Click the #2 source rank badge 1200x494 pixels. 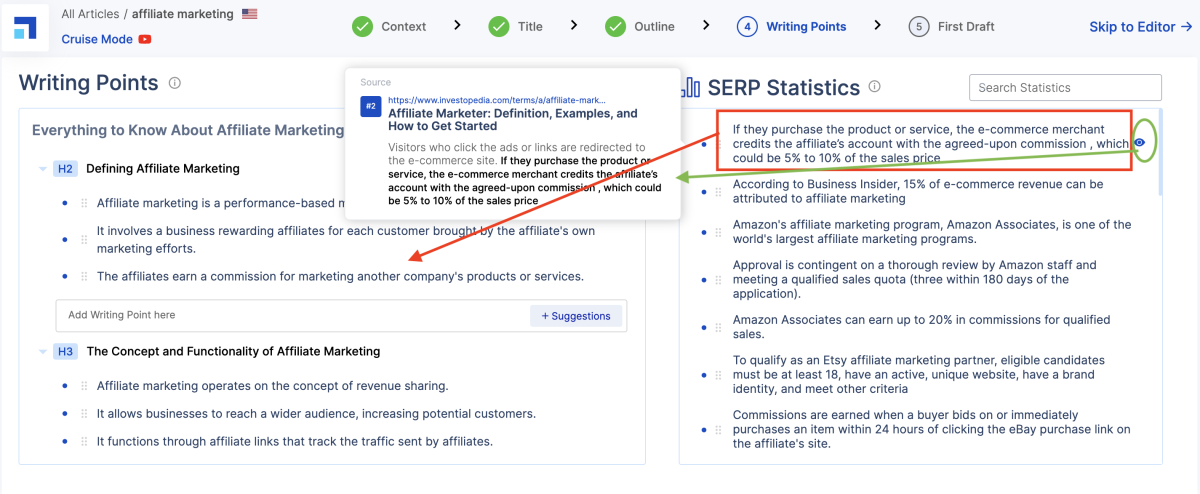pos(371,106)
